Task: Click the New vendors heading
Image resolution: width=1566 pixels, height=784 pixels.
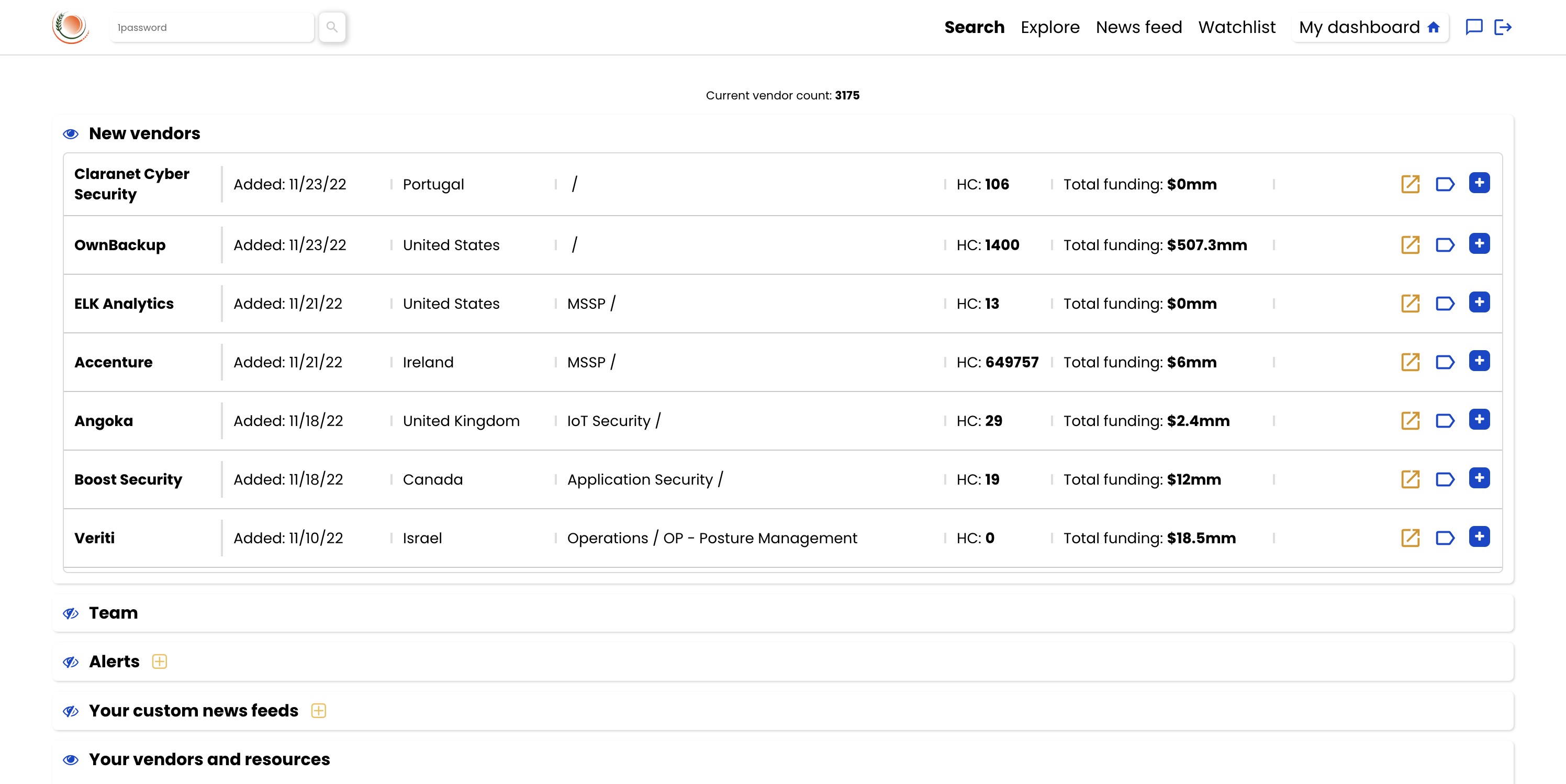Action: tap(144, 133)
